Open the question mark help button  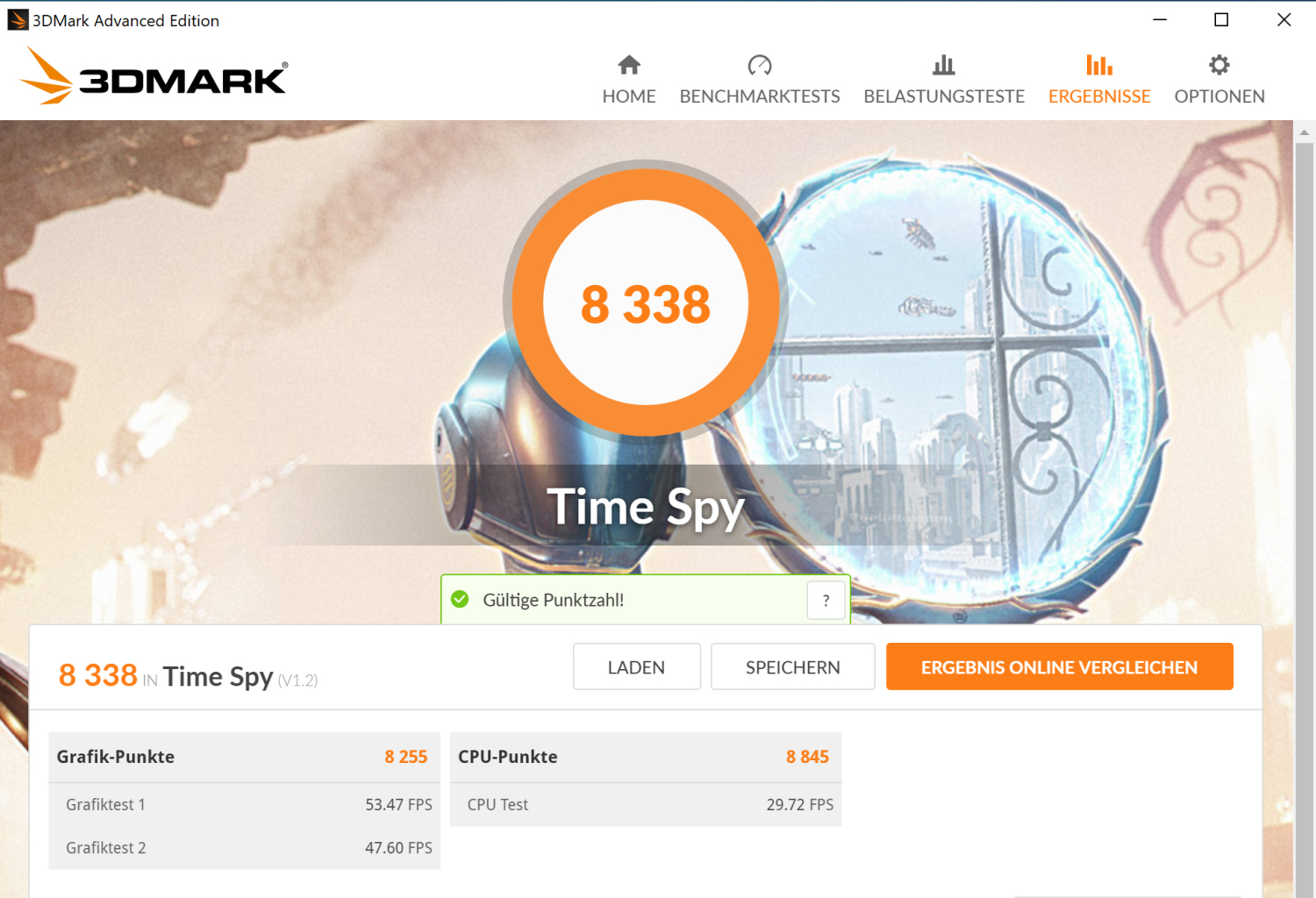click(826, 601)
